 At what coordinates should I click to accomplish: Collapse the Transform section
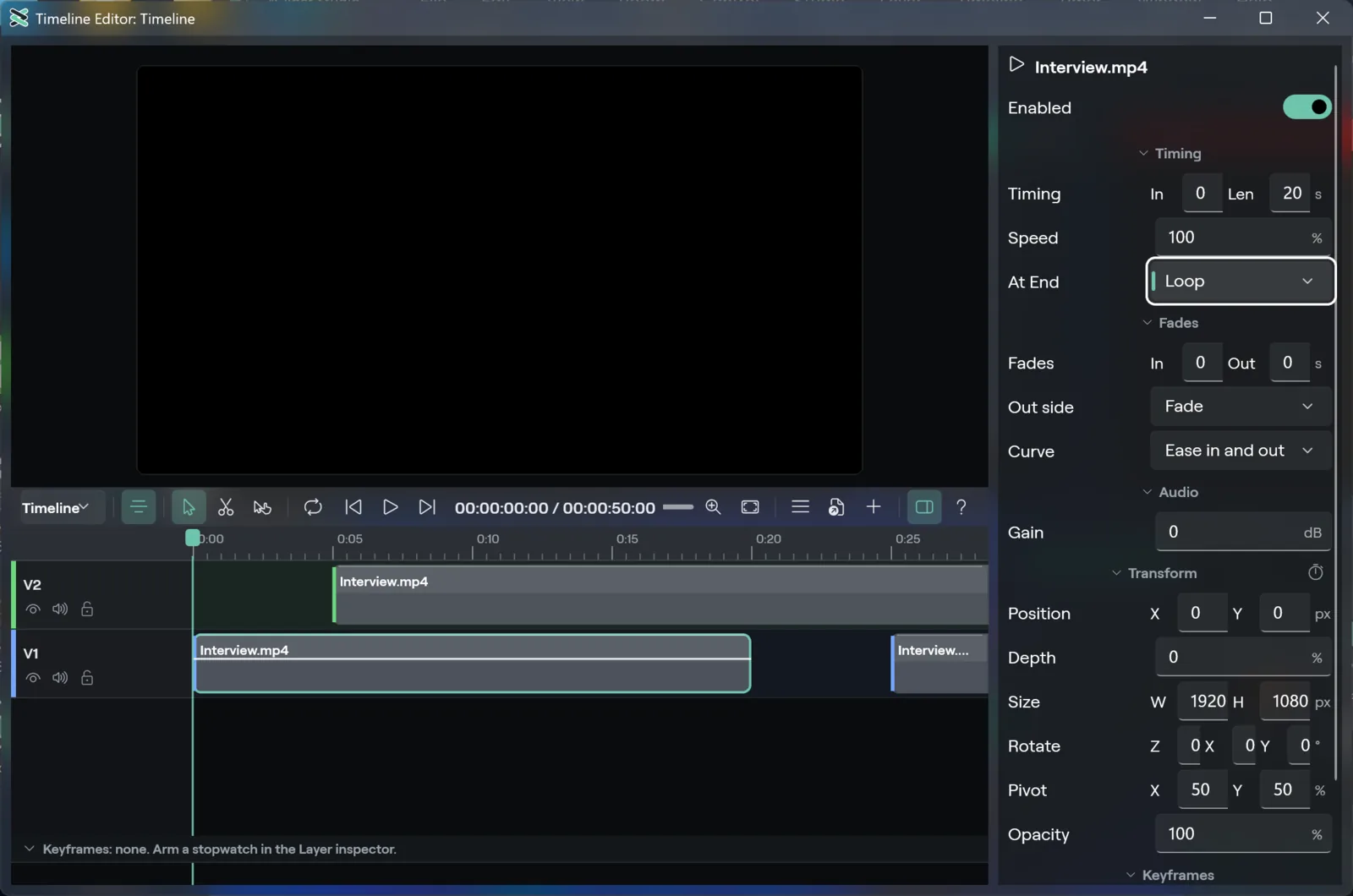tap(1153, 573)
